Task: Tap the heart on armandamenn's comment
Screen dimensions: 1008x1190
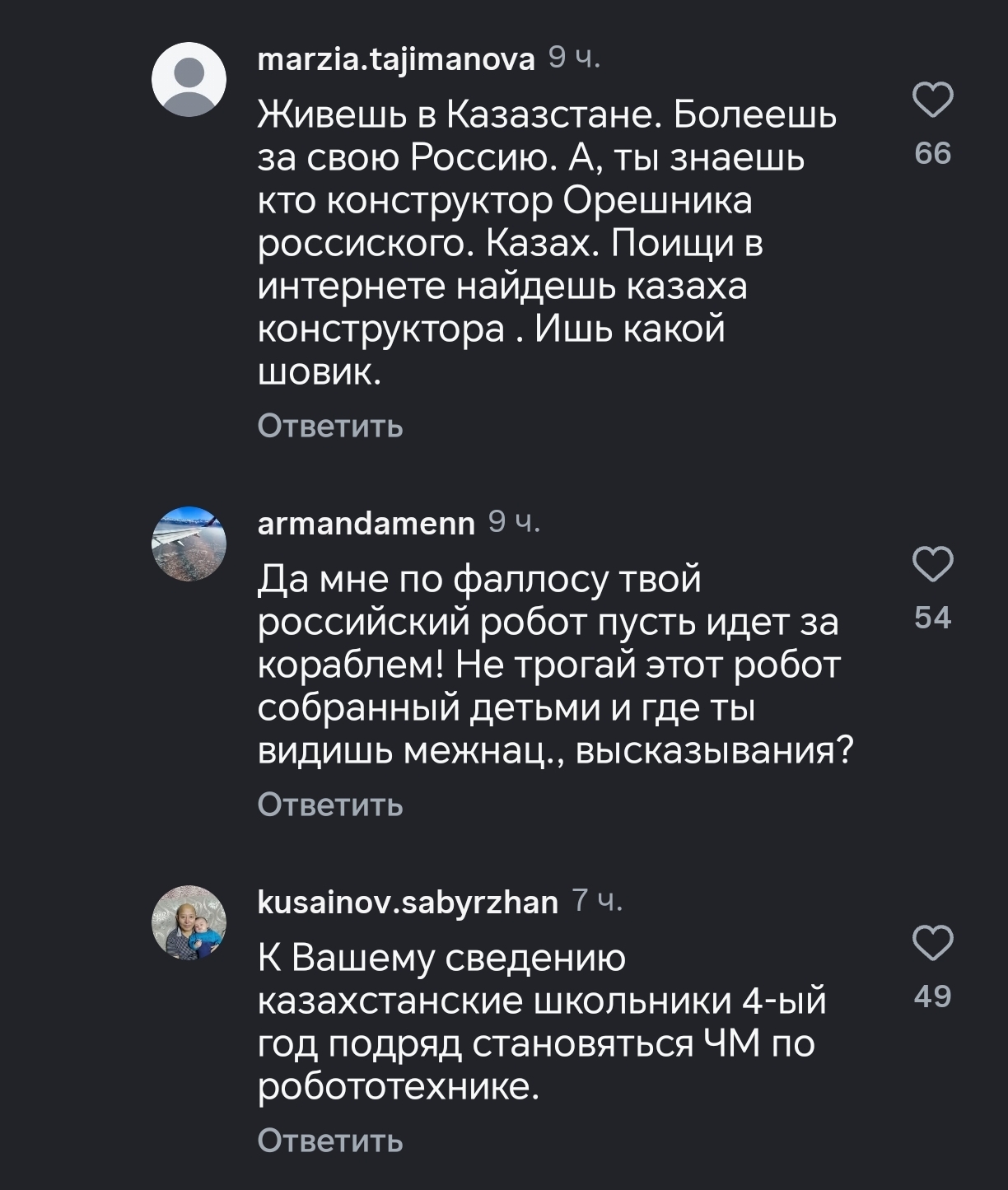Action: pyautogui.click(x=933, y=564)
